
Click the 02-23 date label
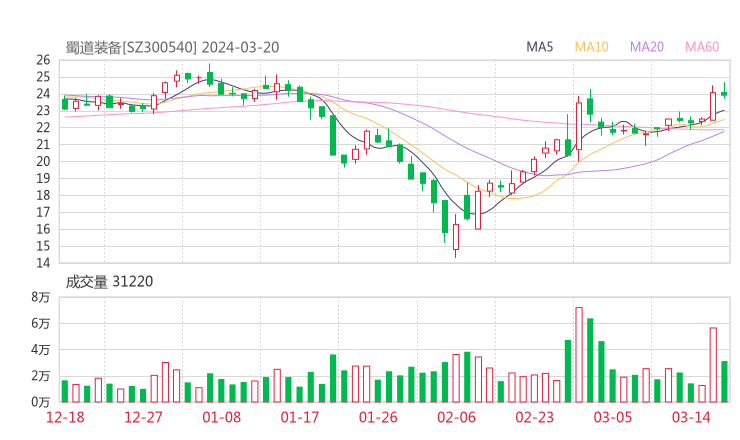tap(534, 417)
